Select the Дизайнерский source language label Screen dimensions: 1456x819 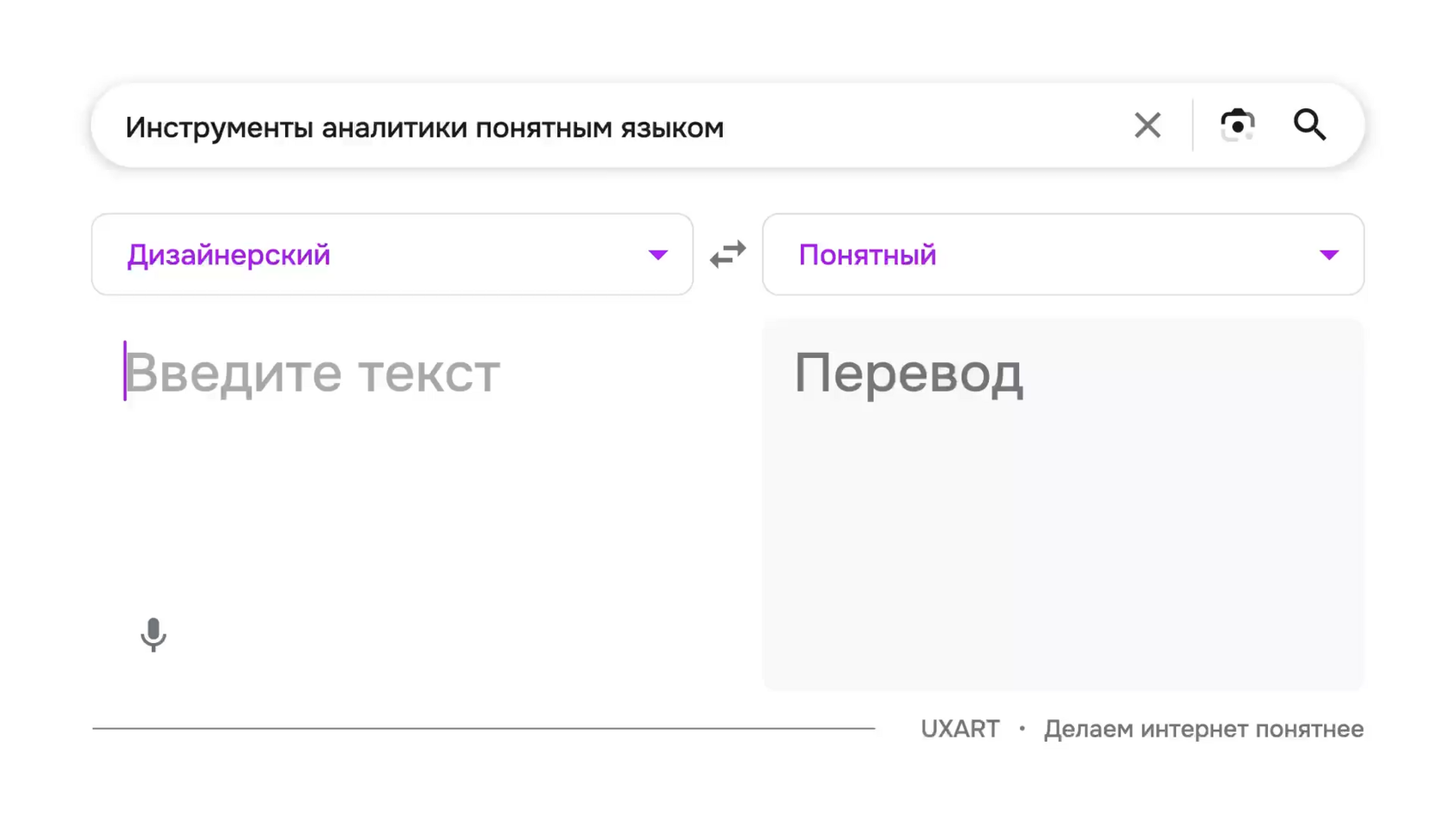click(x=229, y=255)
